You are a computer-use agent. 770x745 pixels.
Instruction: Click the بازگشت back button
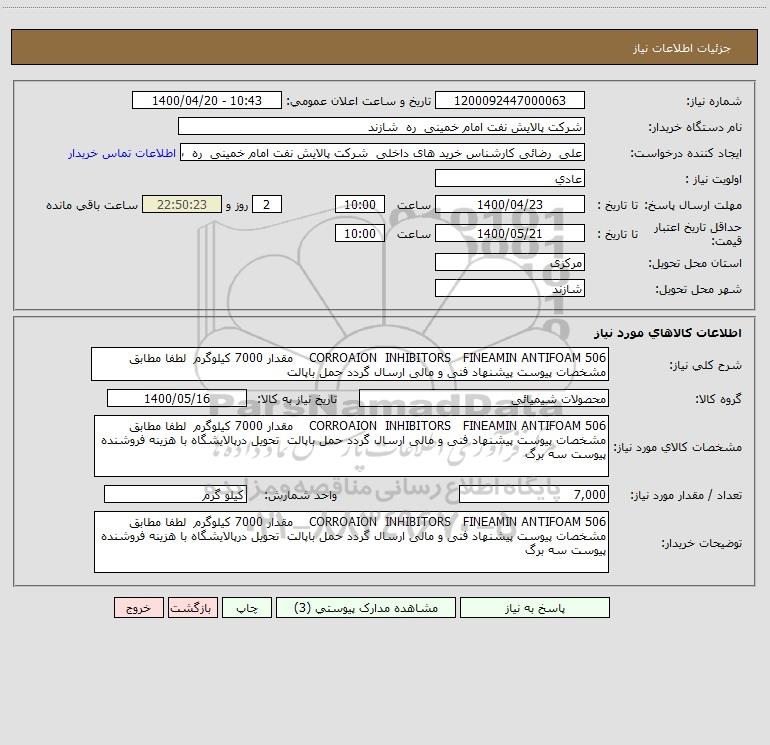pyautogui.click(x=192, y=608)
